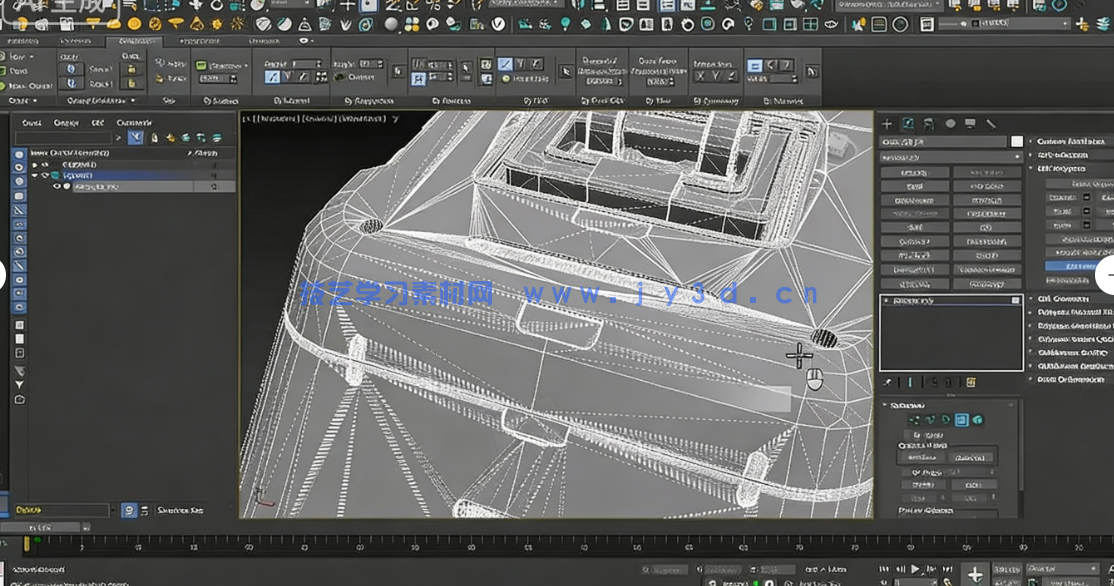Open the modifier list dropdown
Image resolution: width=1114 pixels, height=586 pixels.
(944, 157)
